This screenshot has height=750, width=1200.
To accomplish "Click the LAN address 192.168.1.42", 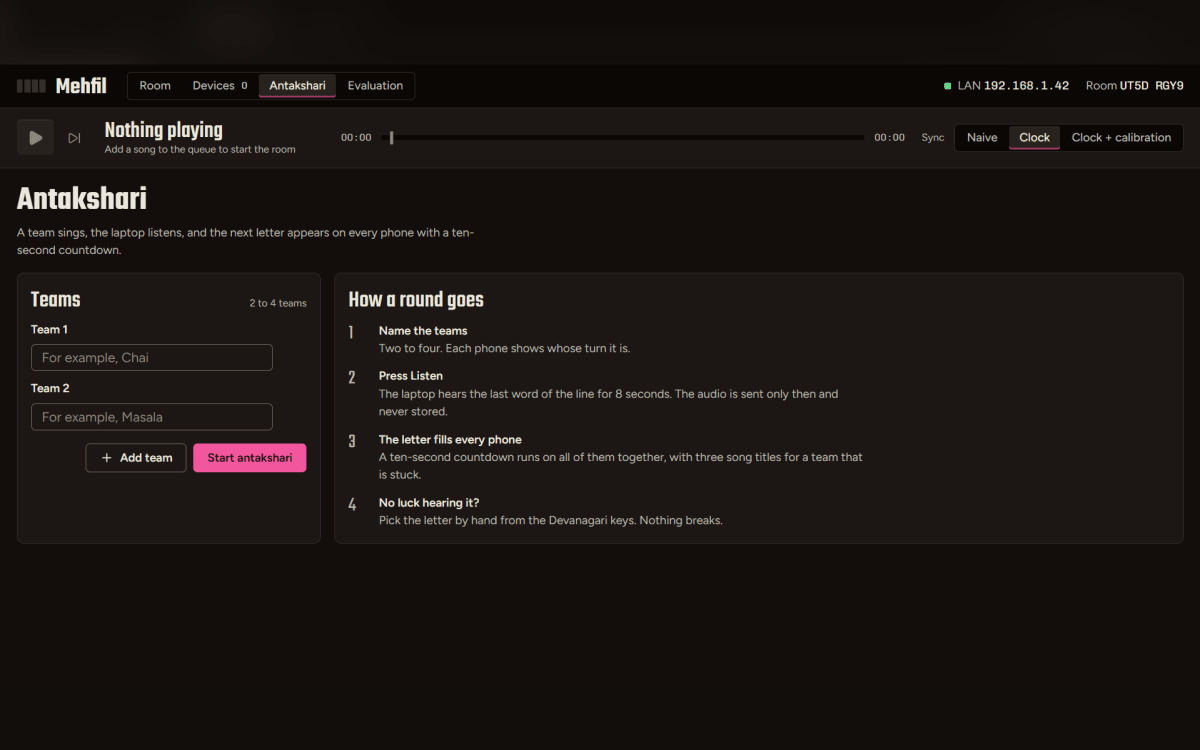I will click(1026, 86).
